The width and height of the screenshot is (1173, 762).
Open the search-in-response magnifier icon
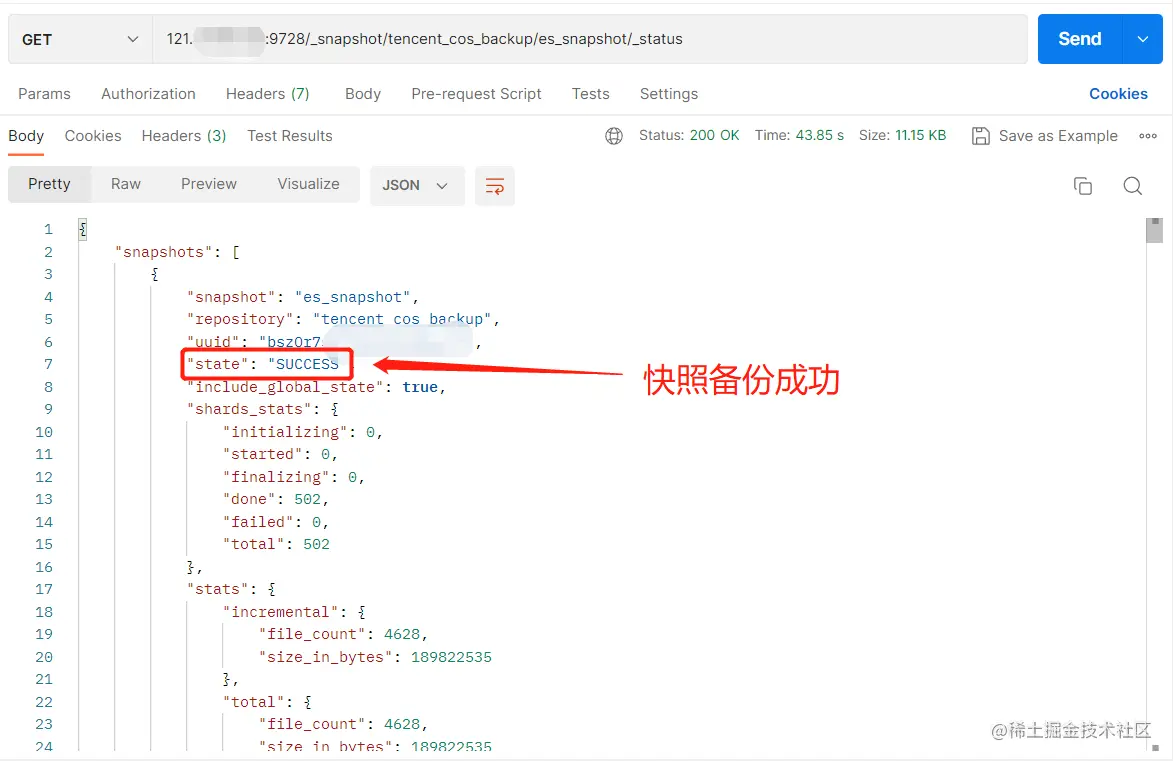pyautogui.click(x=1132, y=186)
